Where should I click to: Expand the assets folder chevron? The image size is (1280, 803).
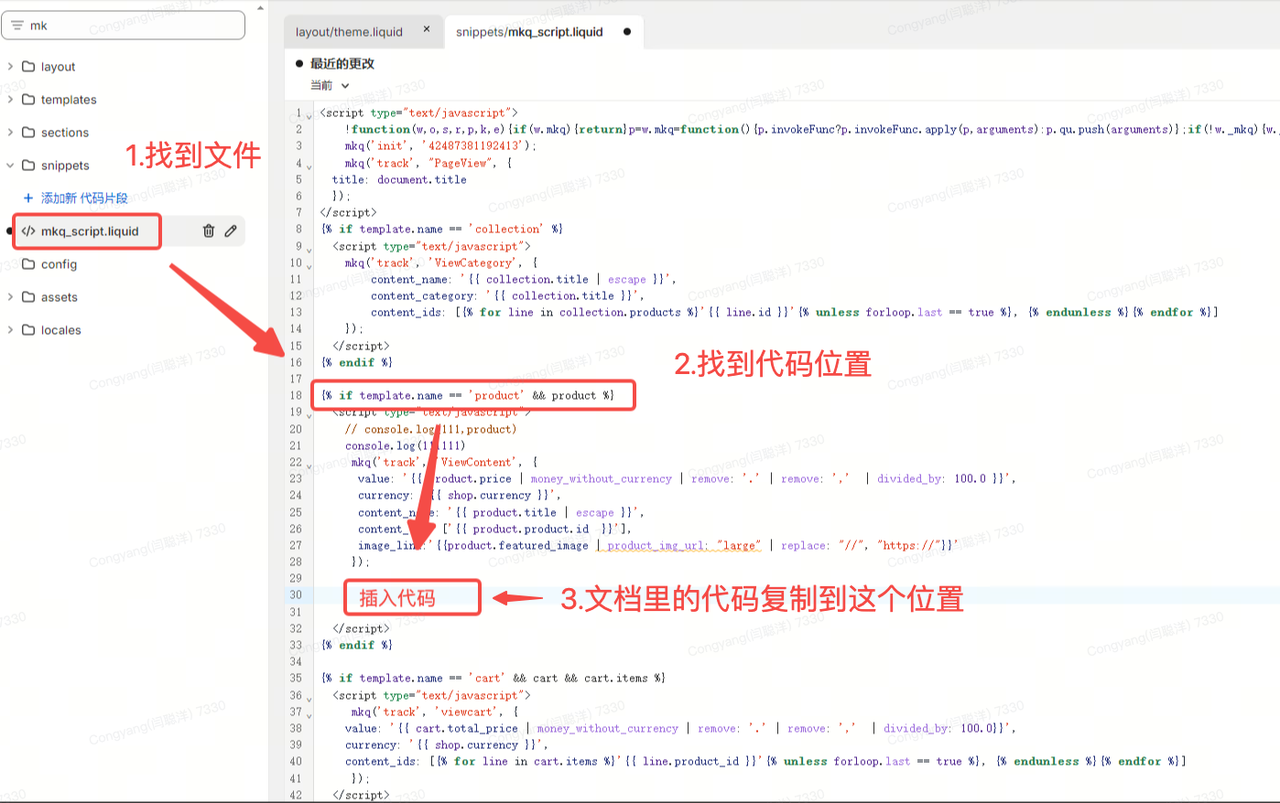click(x=10, y=298)
